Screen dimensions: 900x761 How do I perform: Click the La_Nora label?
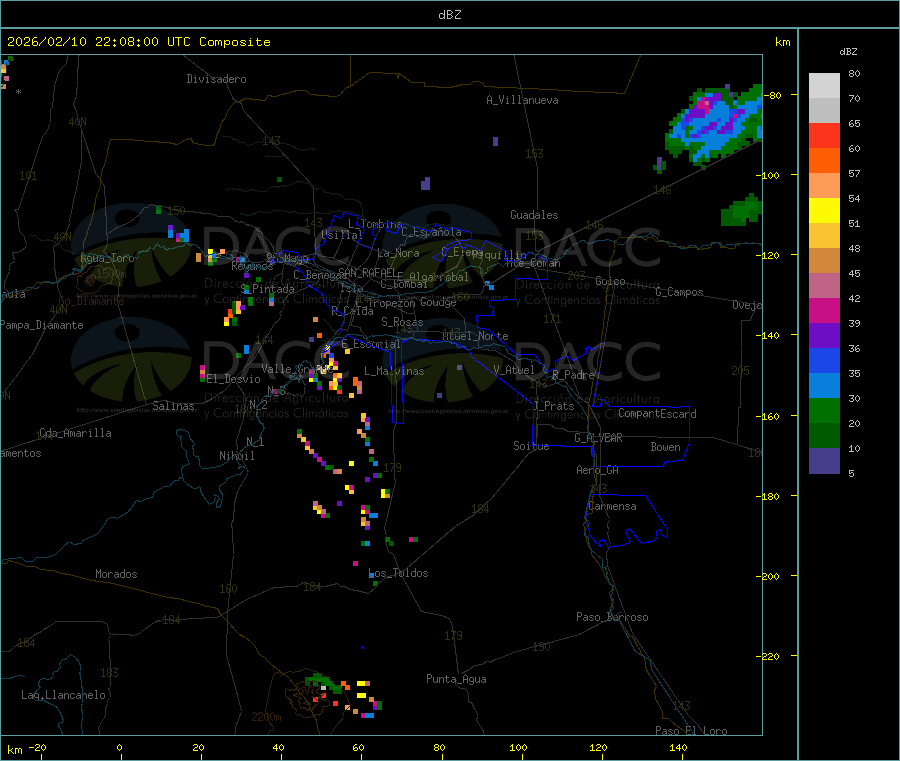[398, 253]
